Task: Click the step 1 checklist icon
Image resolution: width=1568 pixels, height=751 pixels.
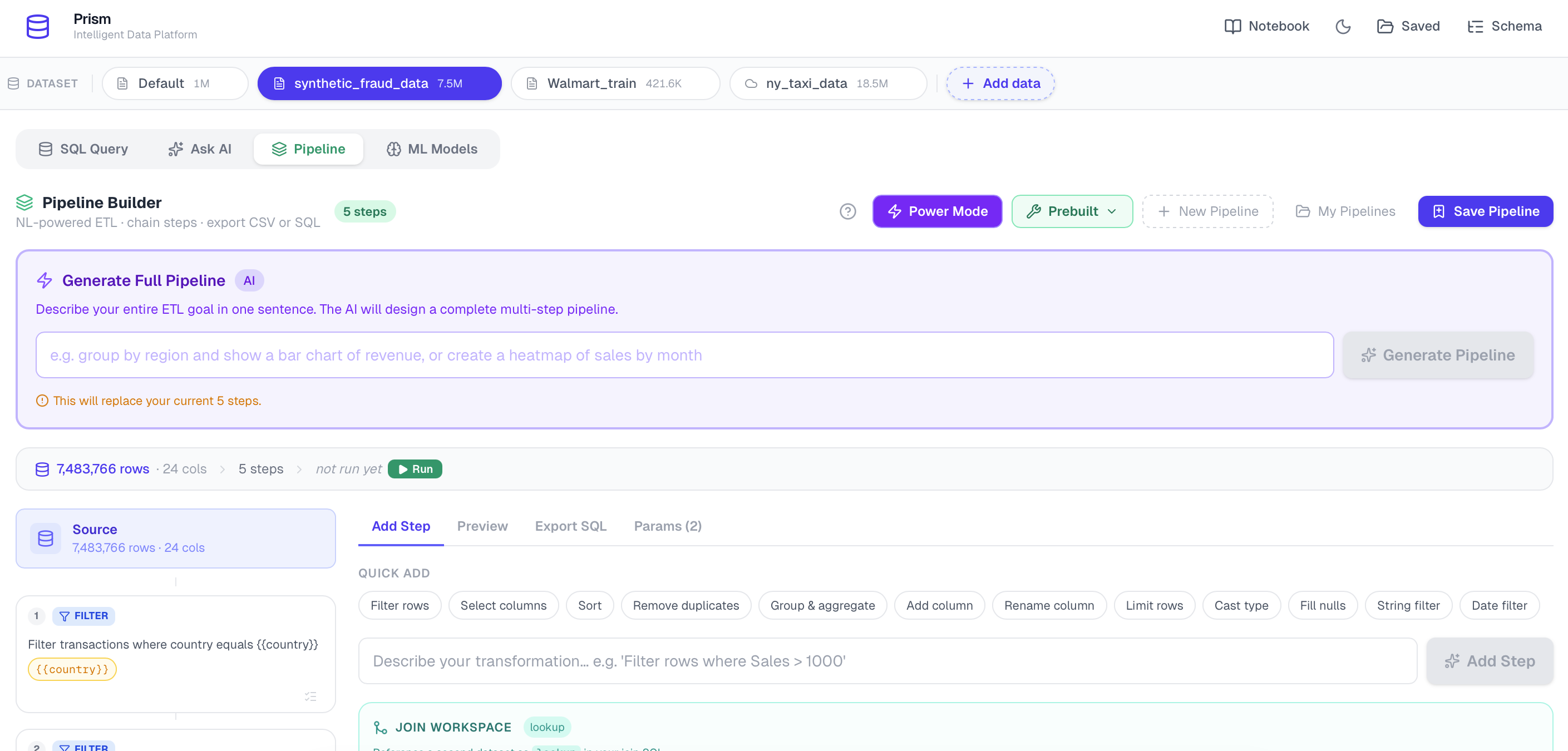Action: tap(310, 696)
